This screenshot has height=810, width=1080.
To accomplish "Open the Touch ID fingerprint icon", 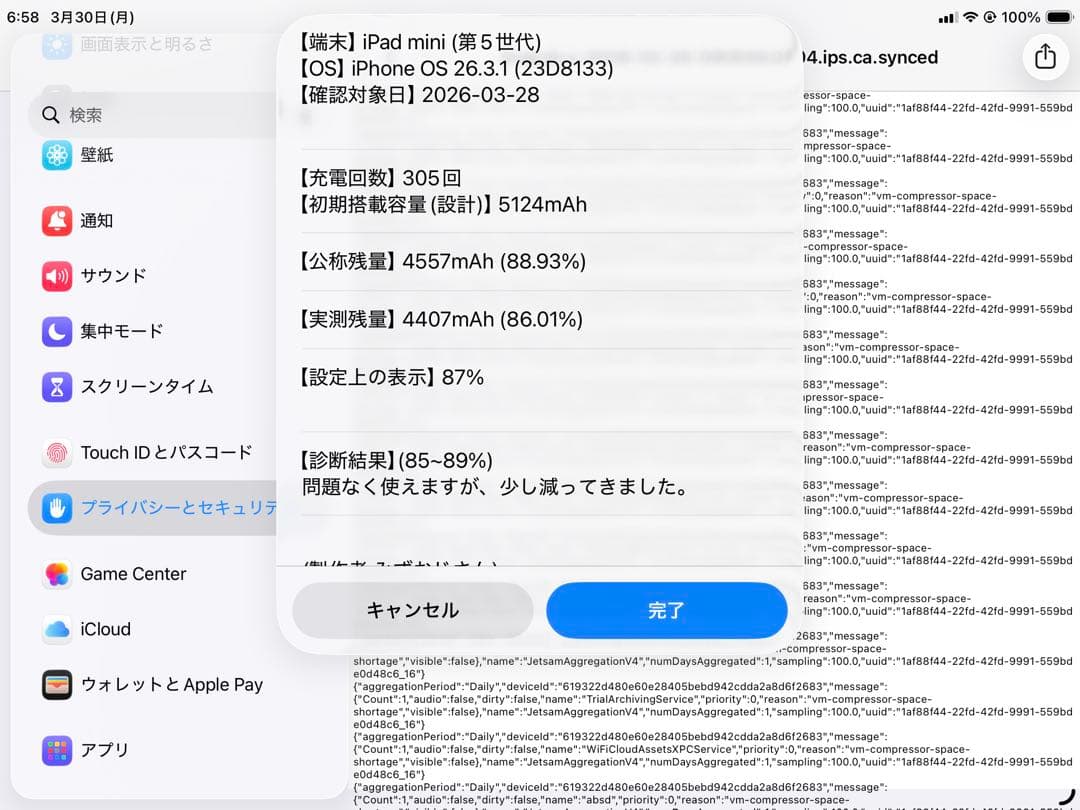I will 56,453.
